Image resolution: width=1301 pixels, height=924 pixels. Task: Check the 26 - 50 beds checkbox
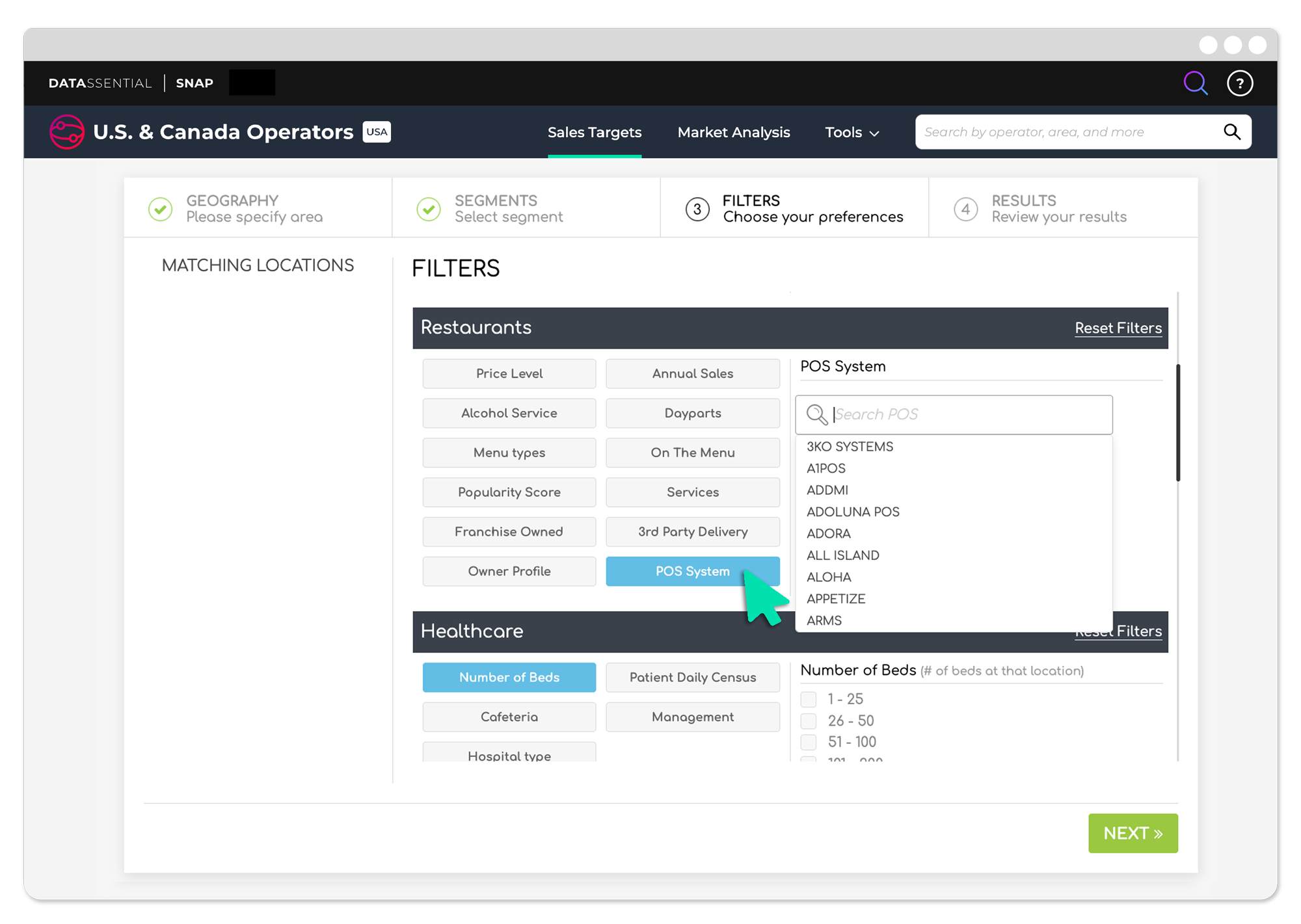(x=808, y=720)
